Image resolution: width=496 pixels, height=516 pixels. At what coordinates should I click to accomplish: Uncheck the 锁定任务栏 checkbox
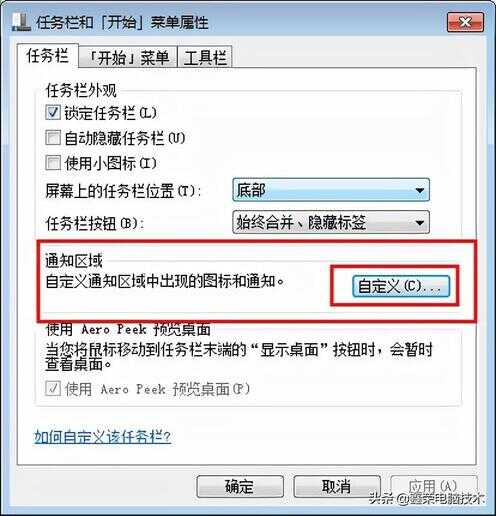[53, 112]
